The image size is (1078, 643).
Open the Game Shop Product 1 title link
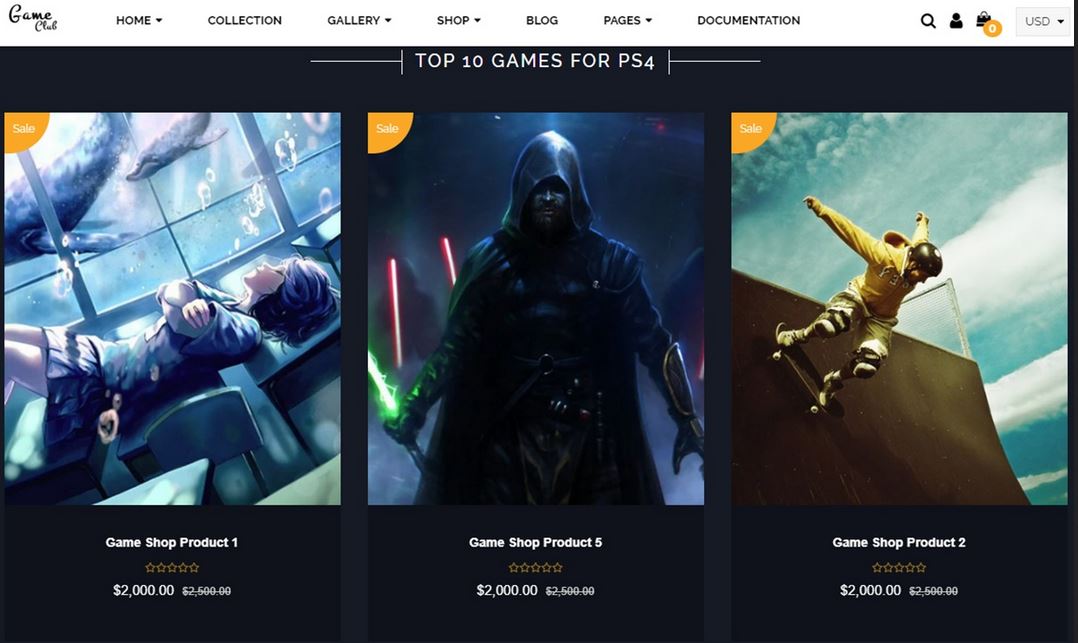point(172,543)
